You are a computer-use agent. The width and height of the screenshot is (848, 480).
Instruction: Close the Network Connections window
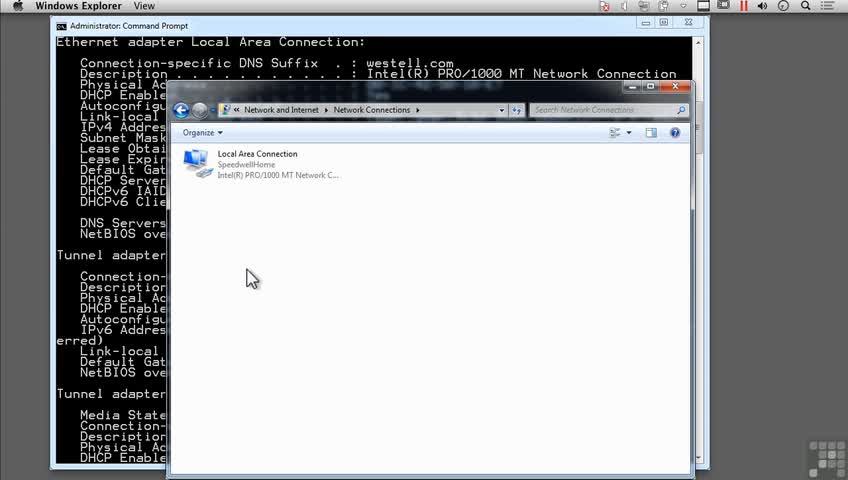click(675, 86)
